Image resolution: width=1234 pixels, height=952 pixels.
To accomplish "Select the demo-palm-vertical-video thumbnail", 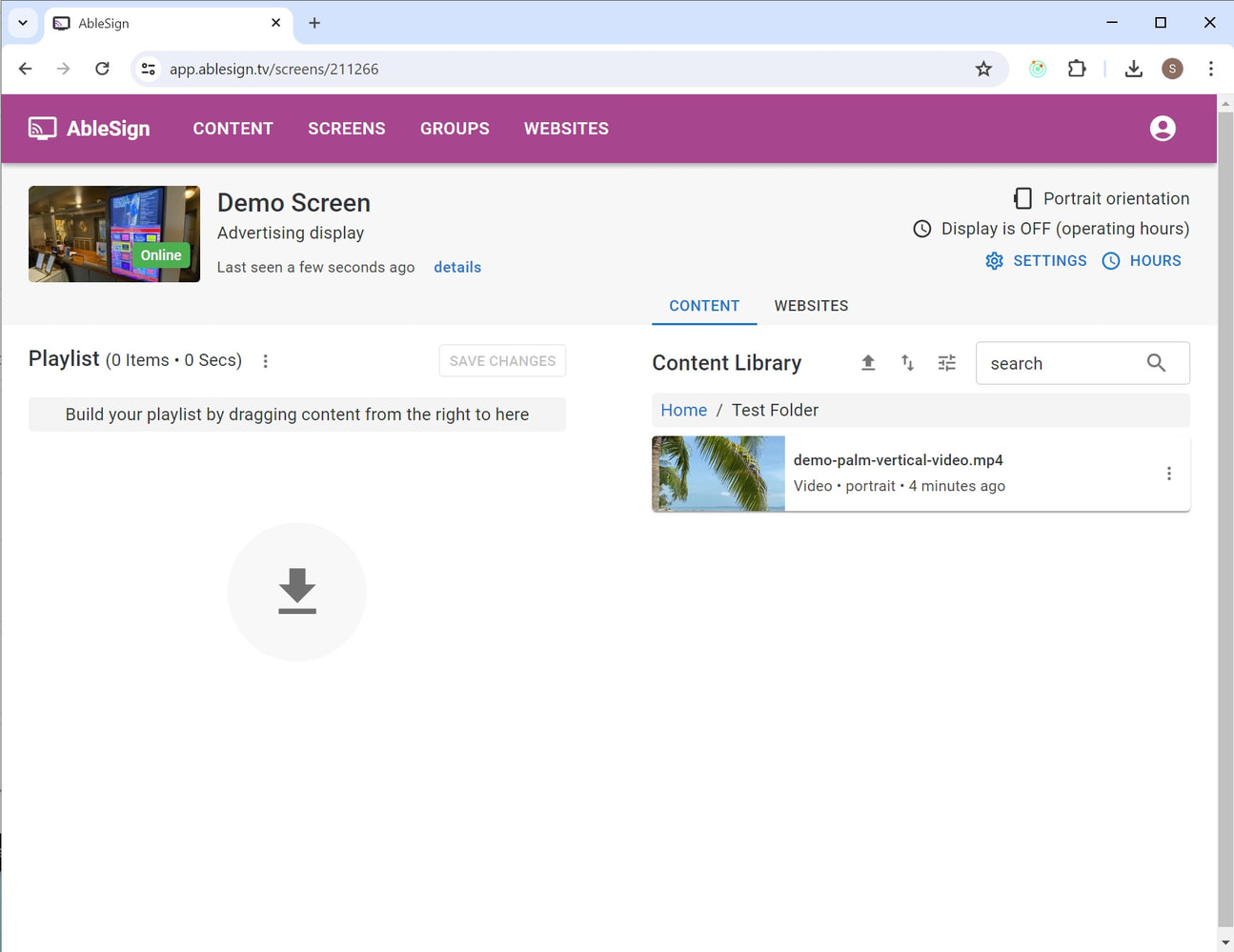I will 718,474.
